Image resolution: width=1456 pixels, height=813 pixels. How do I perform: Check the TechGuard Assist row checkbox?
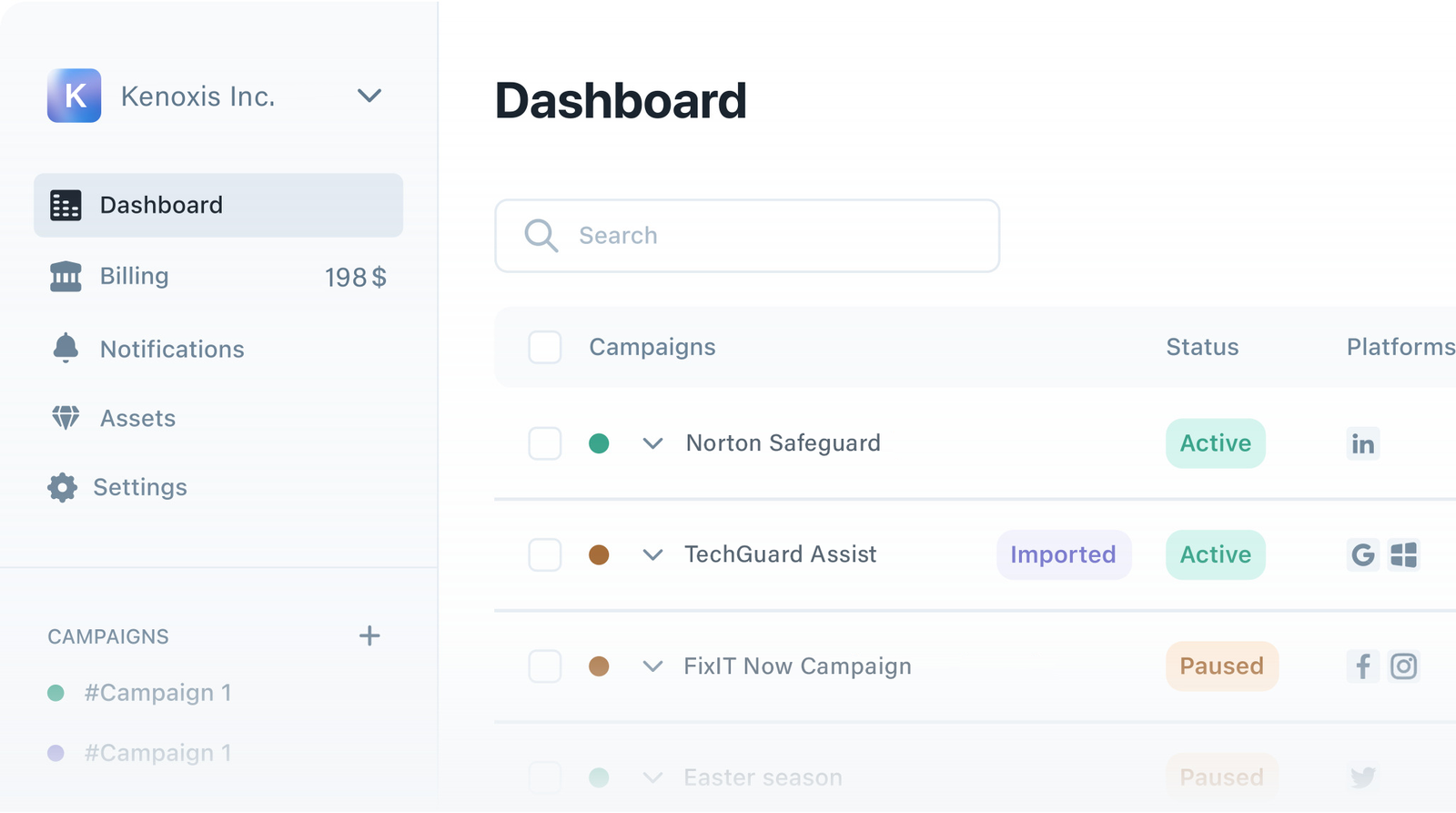pos(545,554)
